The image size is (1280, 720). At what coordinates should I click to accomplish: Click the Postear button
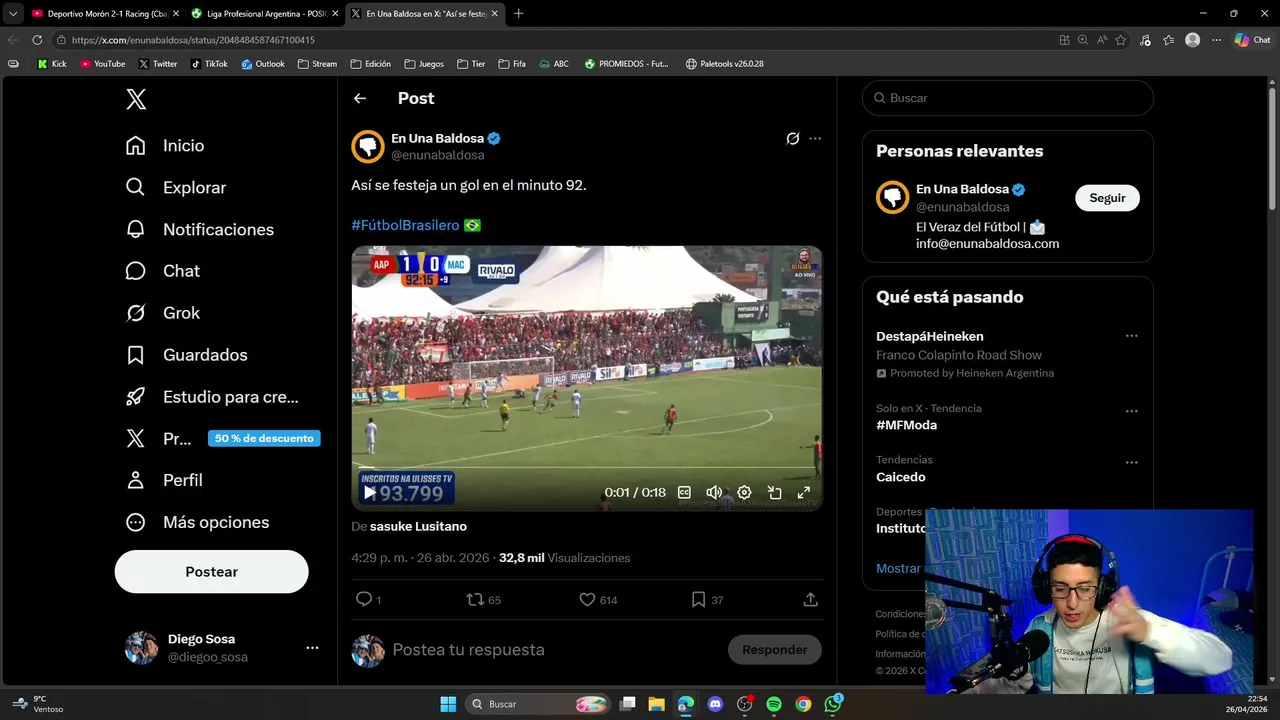coord(211,572)
